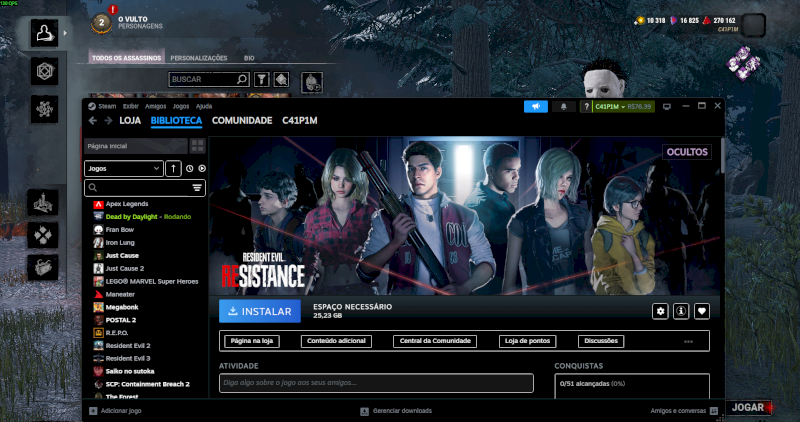Image resolution: width=800 pixels, height=422 pixels.
Task: Add game to favorites heart icon
Action: (702, 311)
